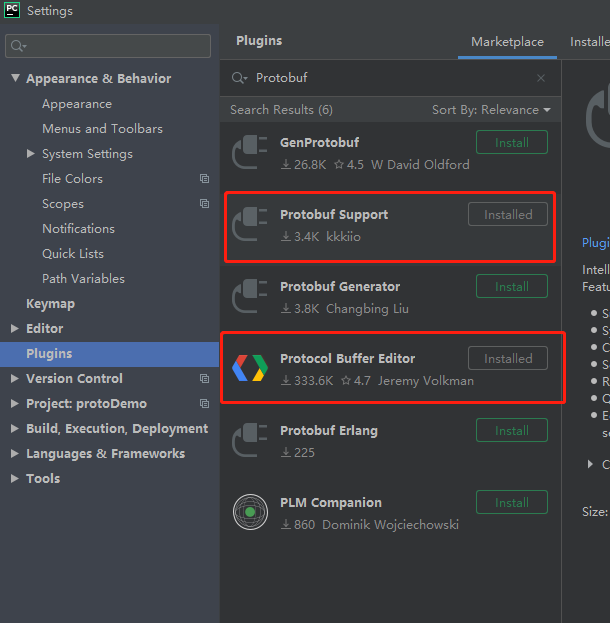The image size is (610, 623).
Task: Click the PLM Companion globe icon
Action: point(250,512)
